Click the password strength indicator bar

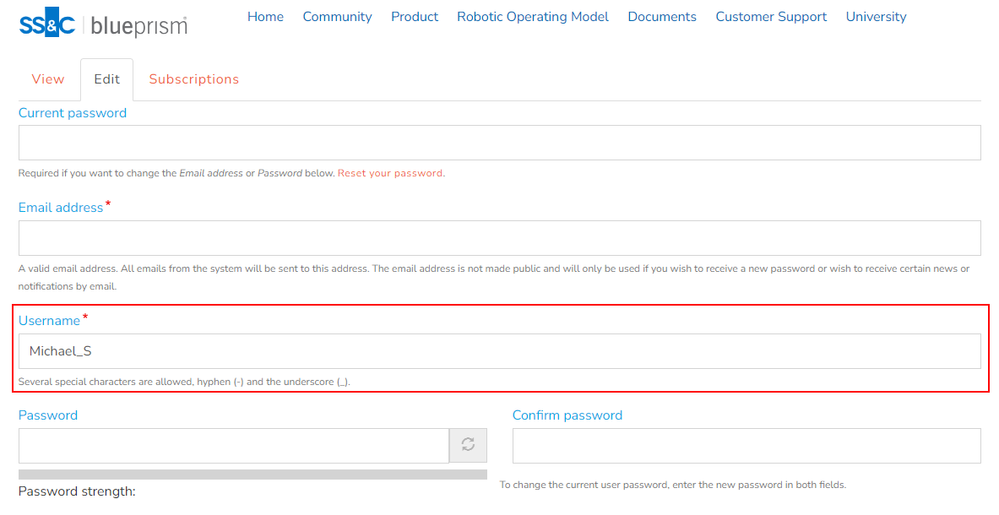tap(252, 474)
